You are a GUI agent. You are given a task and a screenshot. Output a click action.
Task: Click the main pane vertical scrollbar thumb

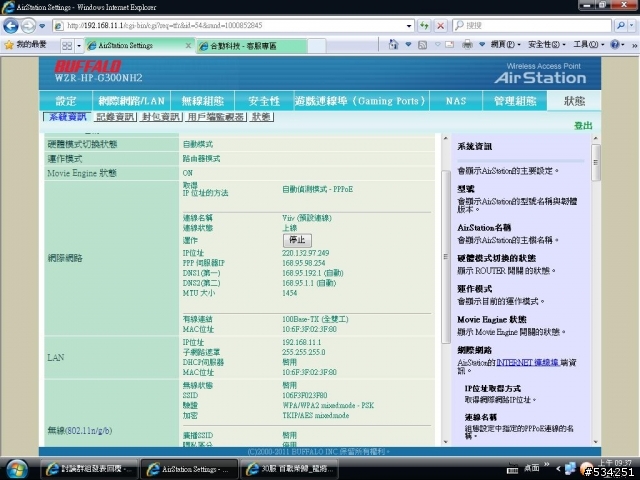click(445, 257)
